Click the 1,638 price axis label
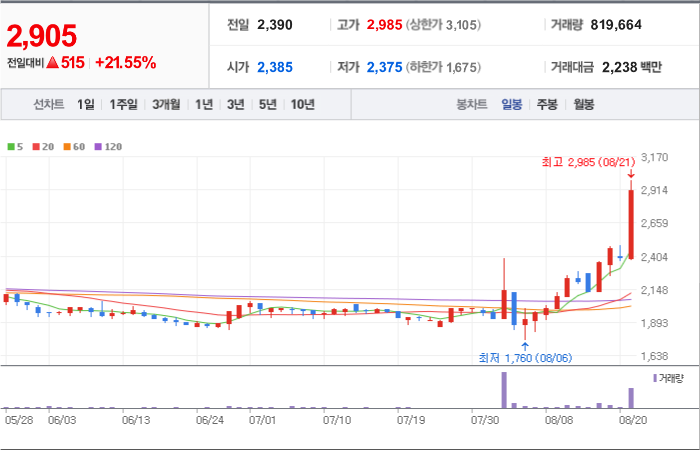700x450 pixels. (654, 356)
